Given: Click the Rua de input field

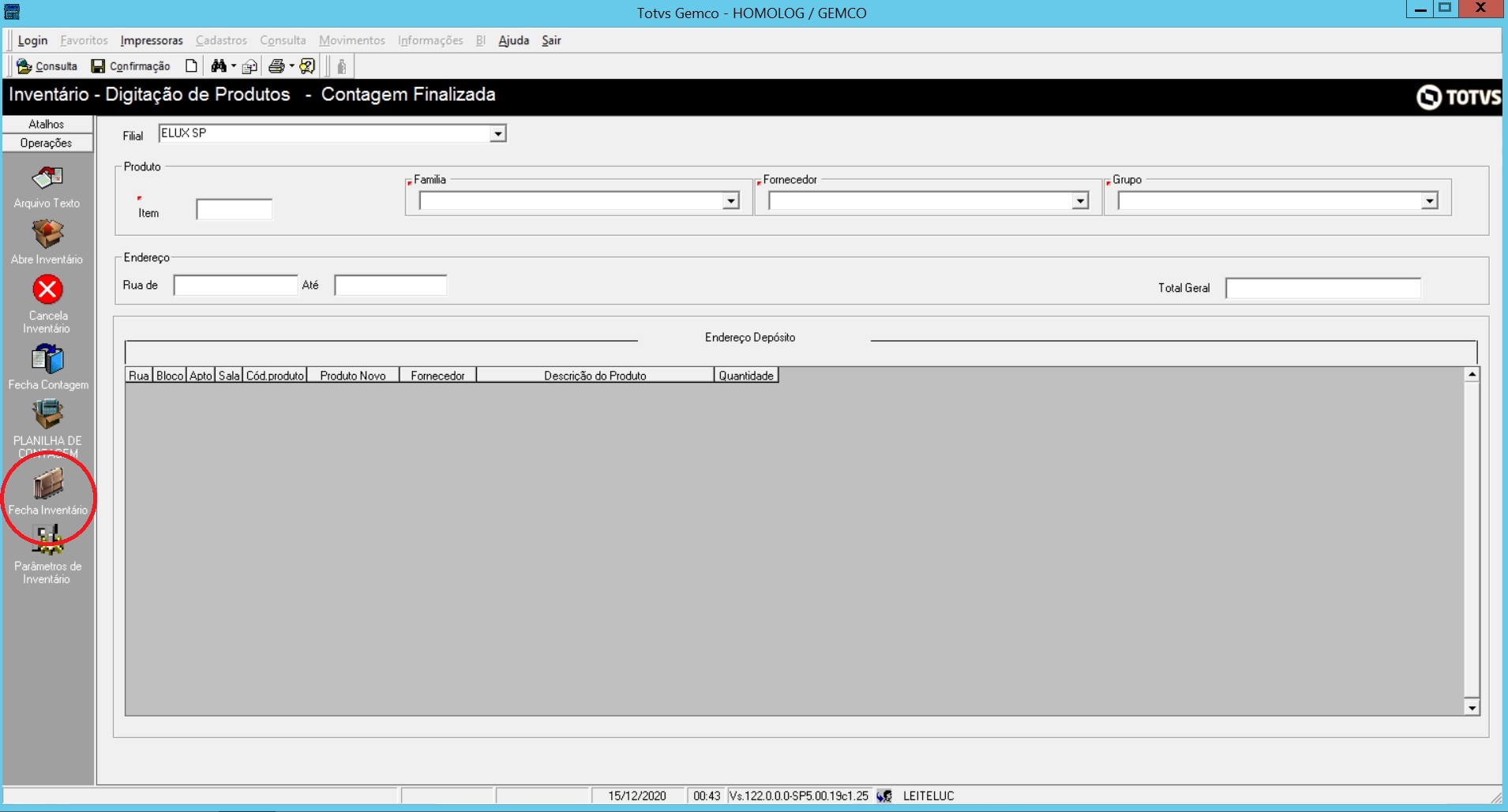Looking at the screenshot, I should point(235,285).
